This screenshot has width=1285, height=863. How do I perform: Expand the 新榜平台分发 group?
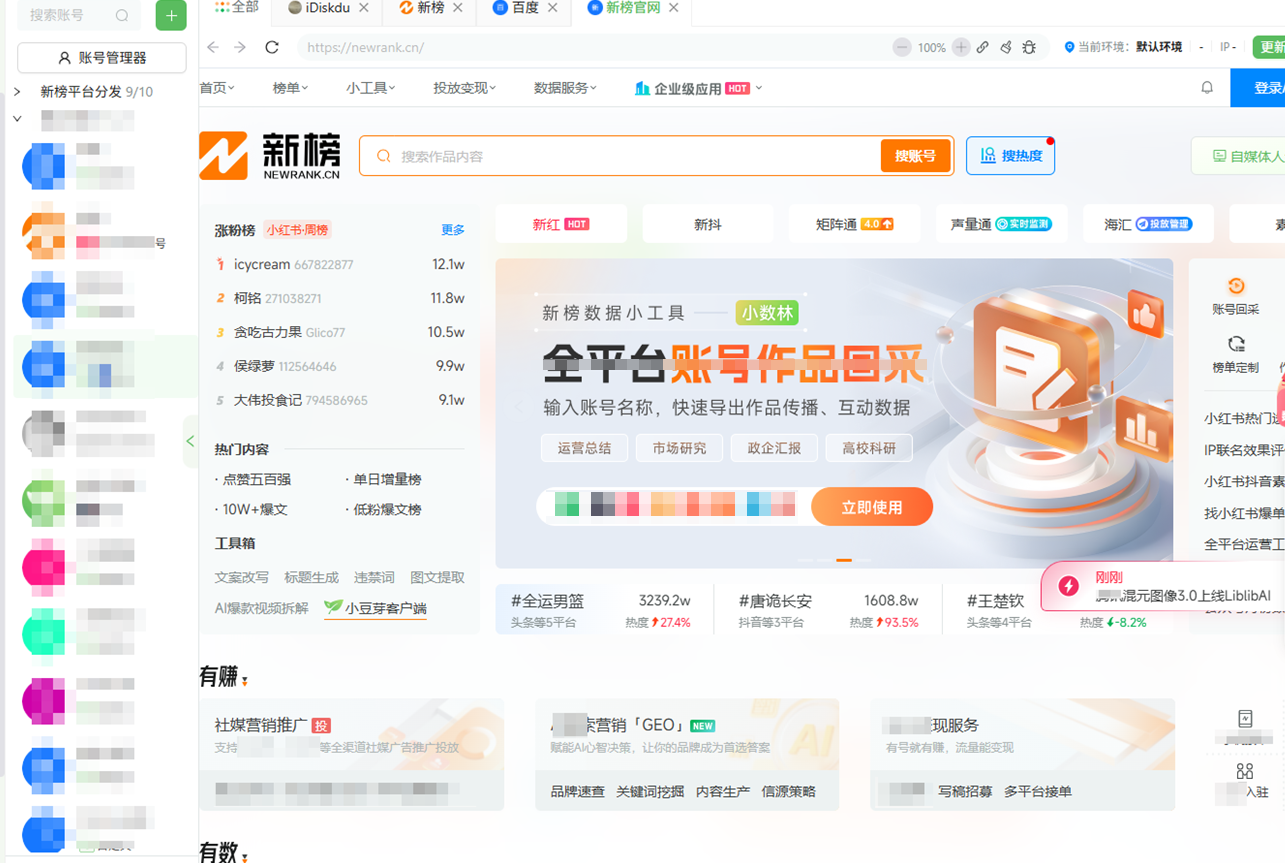click(x=17, y=92)
